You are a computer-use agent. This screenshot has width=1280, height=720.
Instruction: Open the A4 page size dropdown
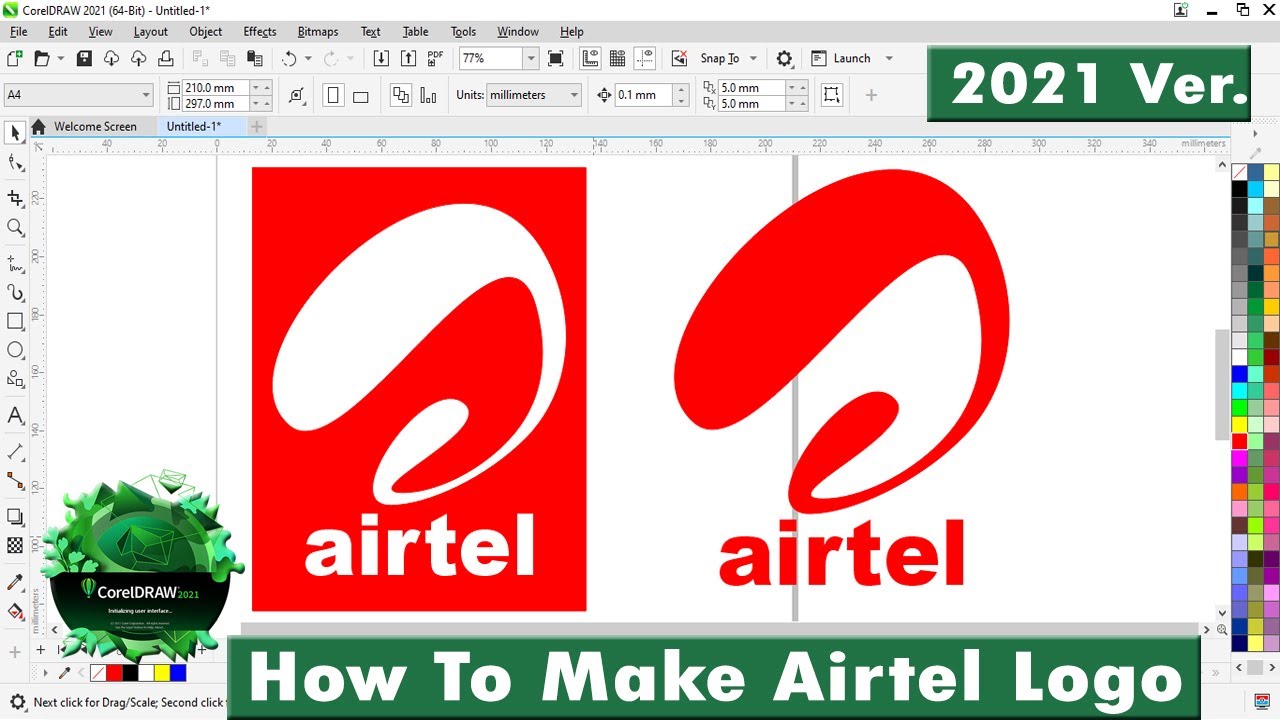(146, 95)
